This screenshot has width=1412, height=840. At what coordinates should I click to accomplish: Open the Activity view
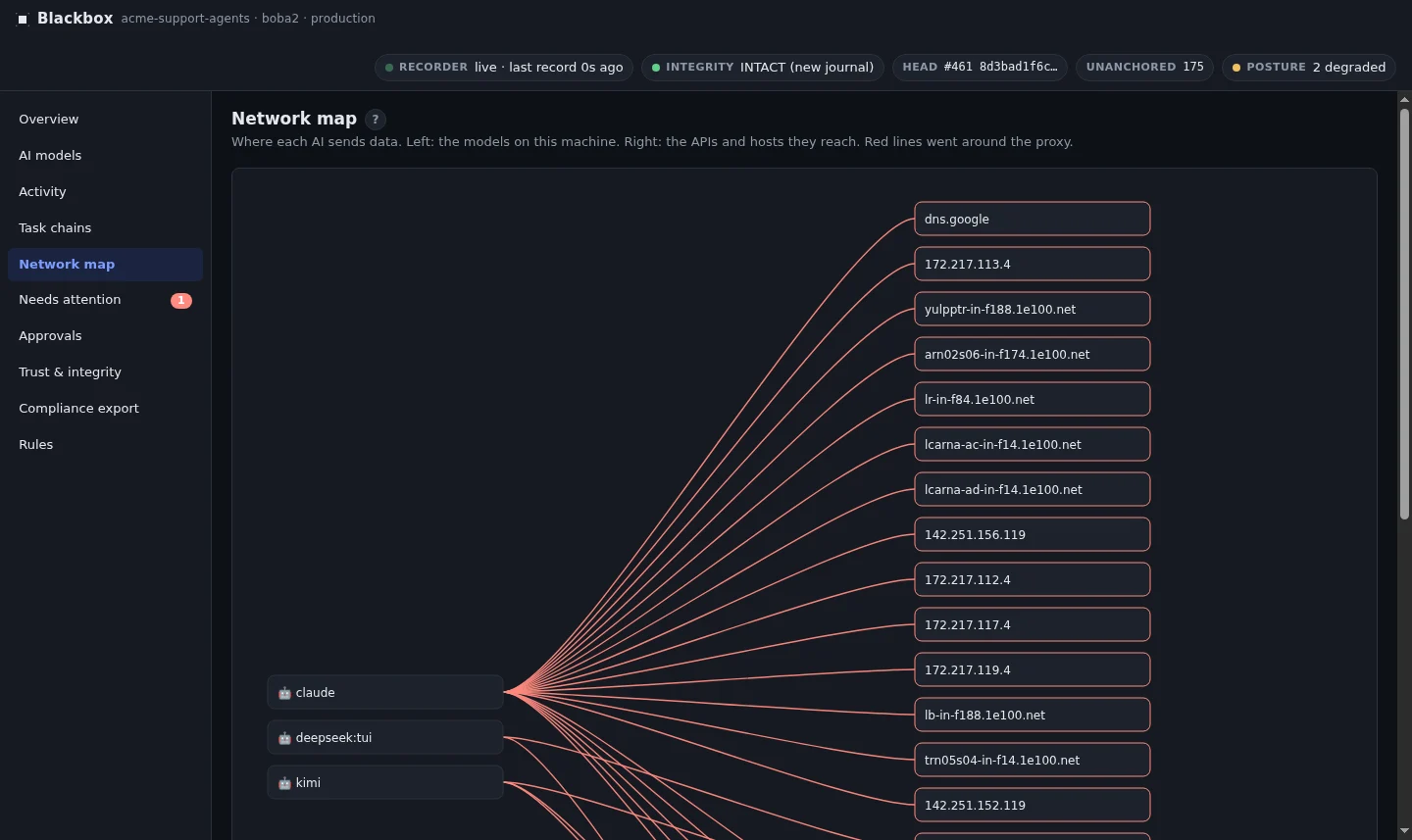click(105, 192)
